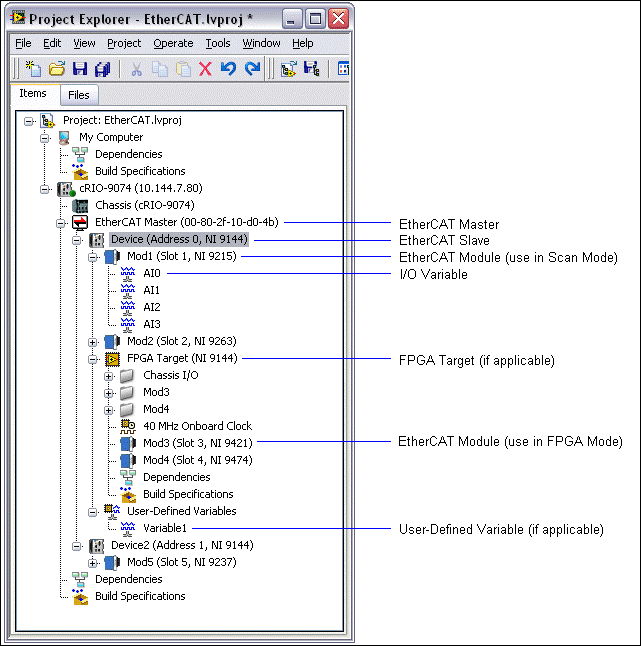Open the Operate menu
The image size is (641, 646).
click(173, 43)
